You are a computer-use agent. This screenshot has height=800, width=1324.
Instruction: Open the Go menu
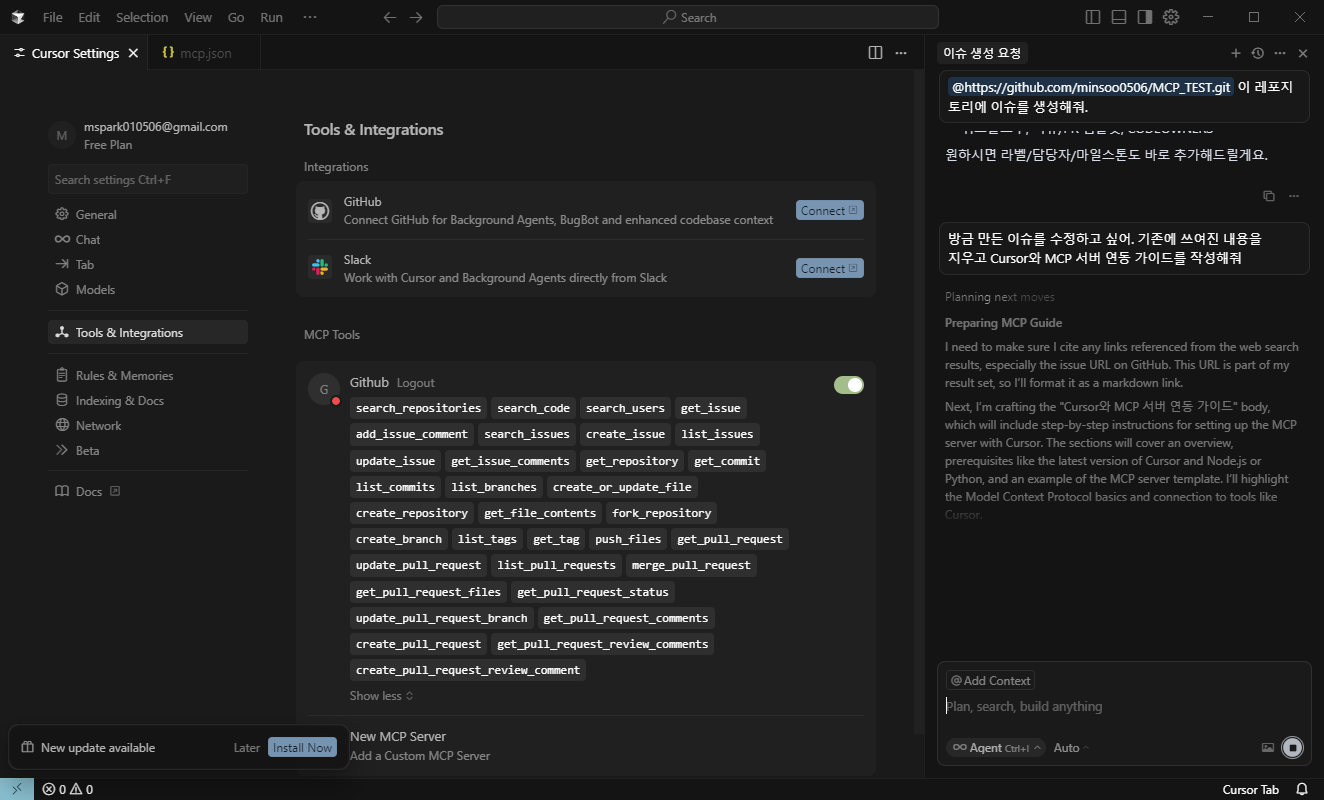tap(236, 17)
